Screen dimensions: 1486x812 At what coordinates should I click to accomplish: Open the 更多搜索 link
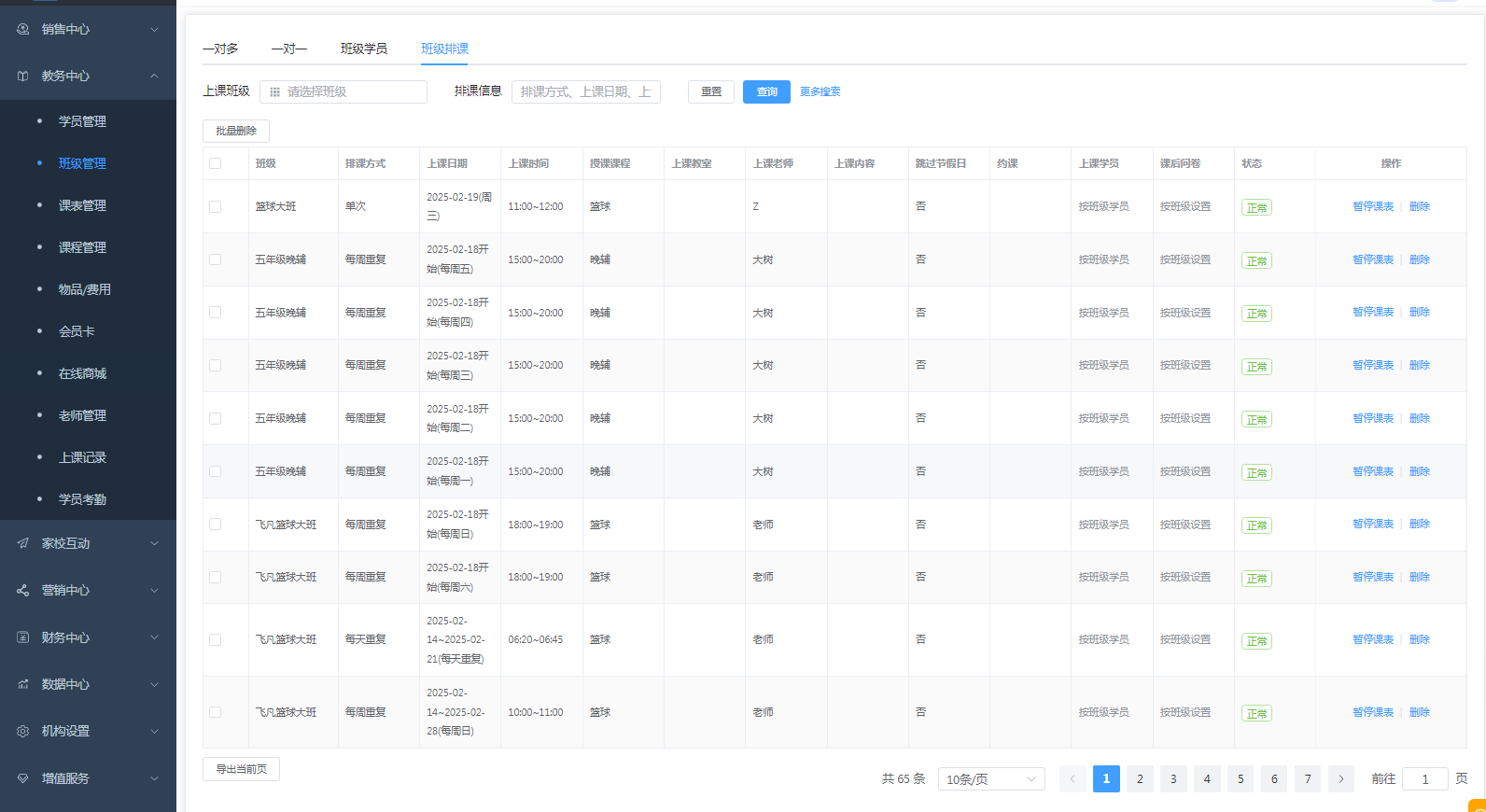(820, 91)
